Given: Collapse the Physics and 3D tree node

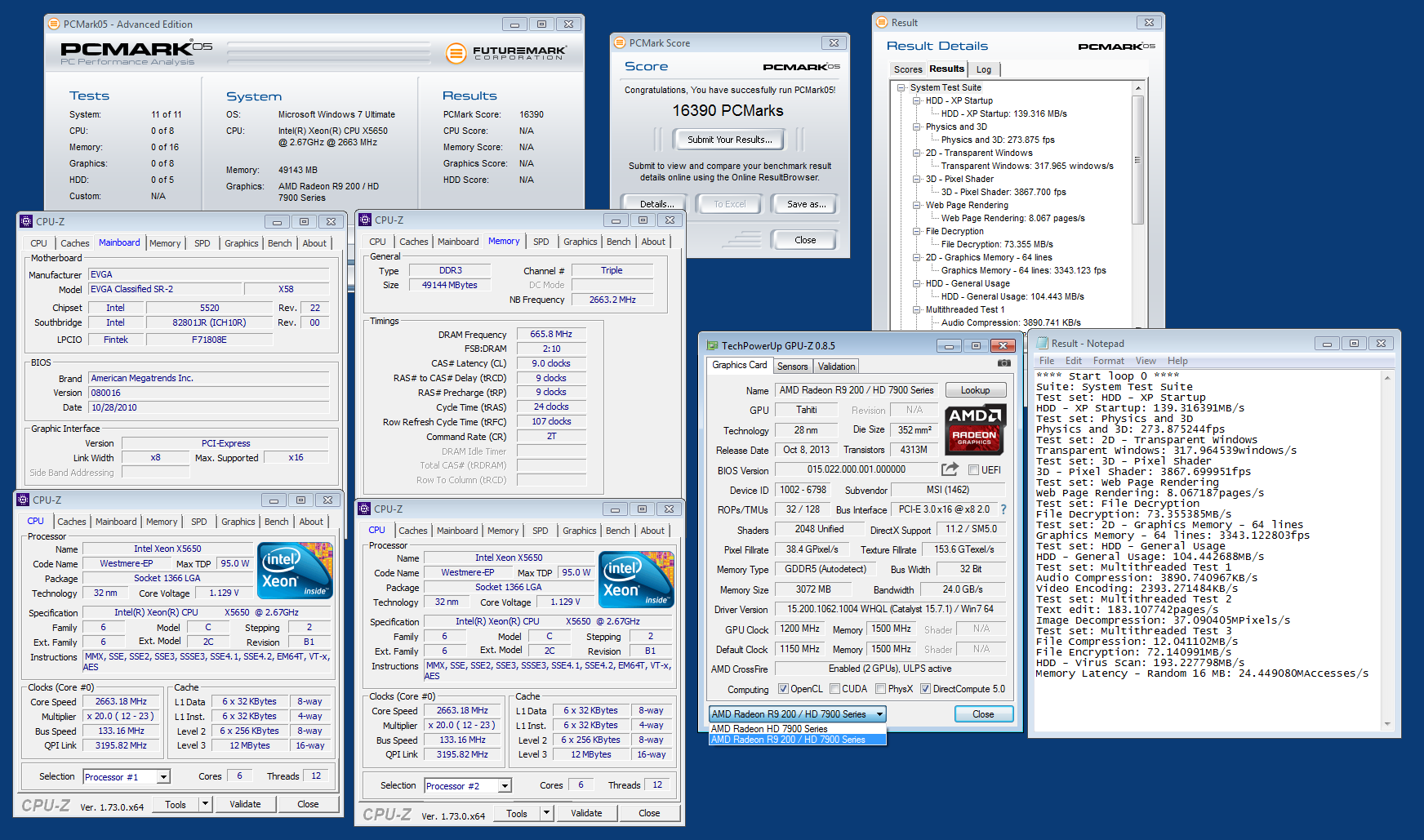Looking at the screenshot, I should [917, 127].
